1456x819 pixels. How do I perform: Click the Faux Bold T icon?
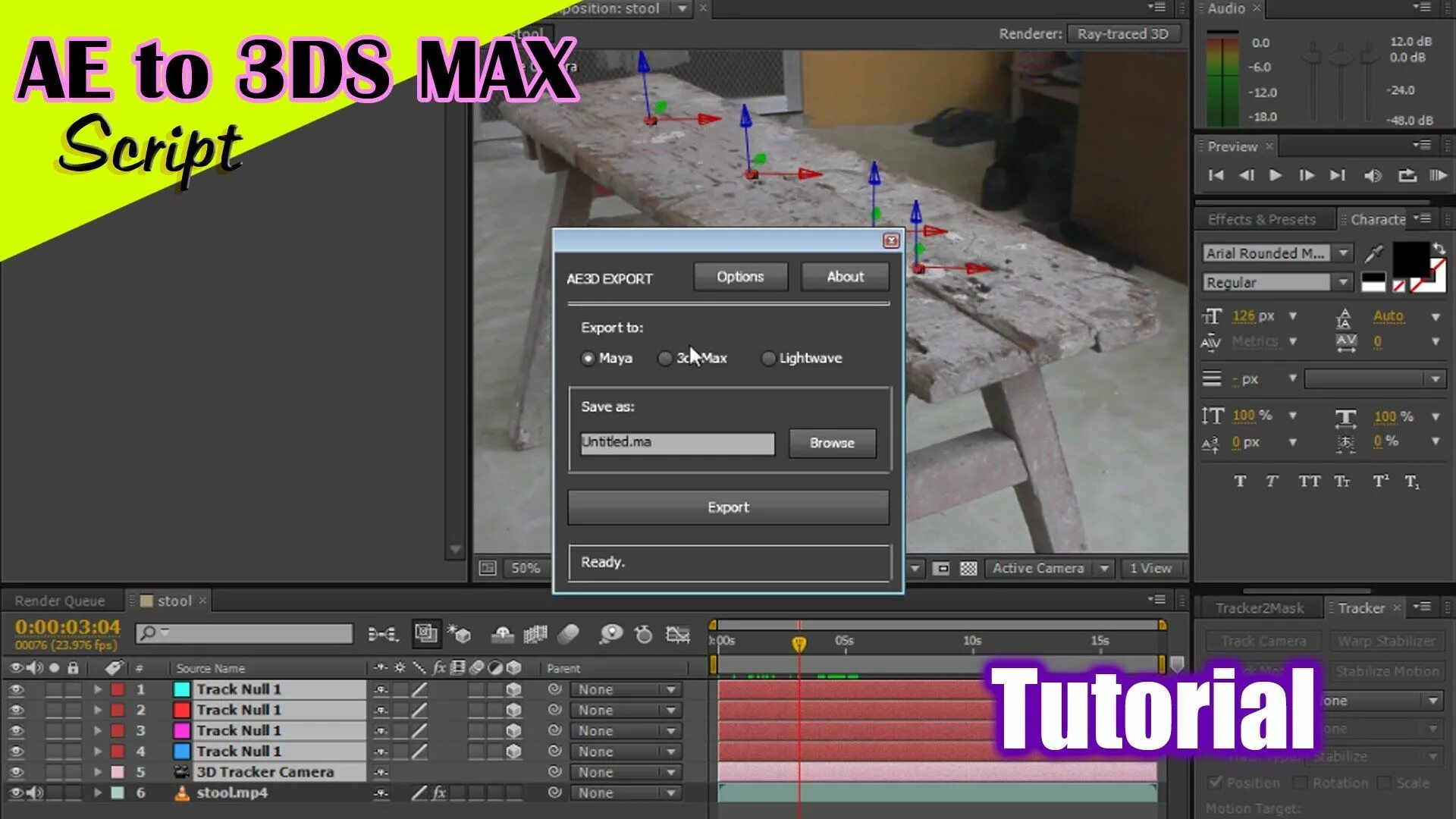[1240, 482]
